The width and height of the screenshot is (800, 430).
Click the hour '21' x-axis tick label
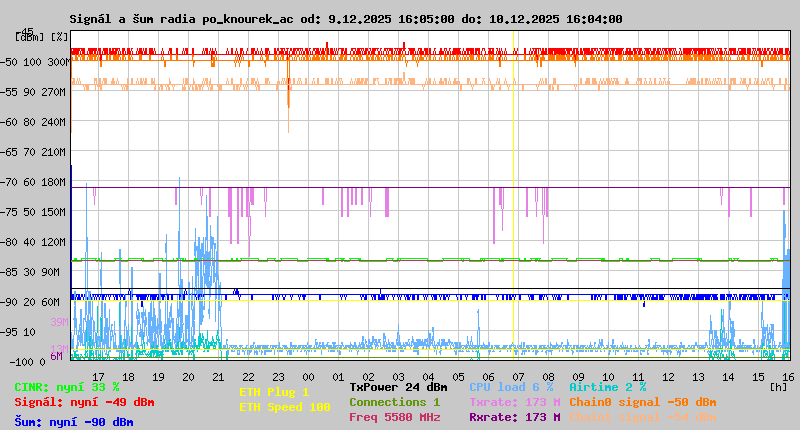[x=218, y=377]
